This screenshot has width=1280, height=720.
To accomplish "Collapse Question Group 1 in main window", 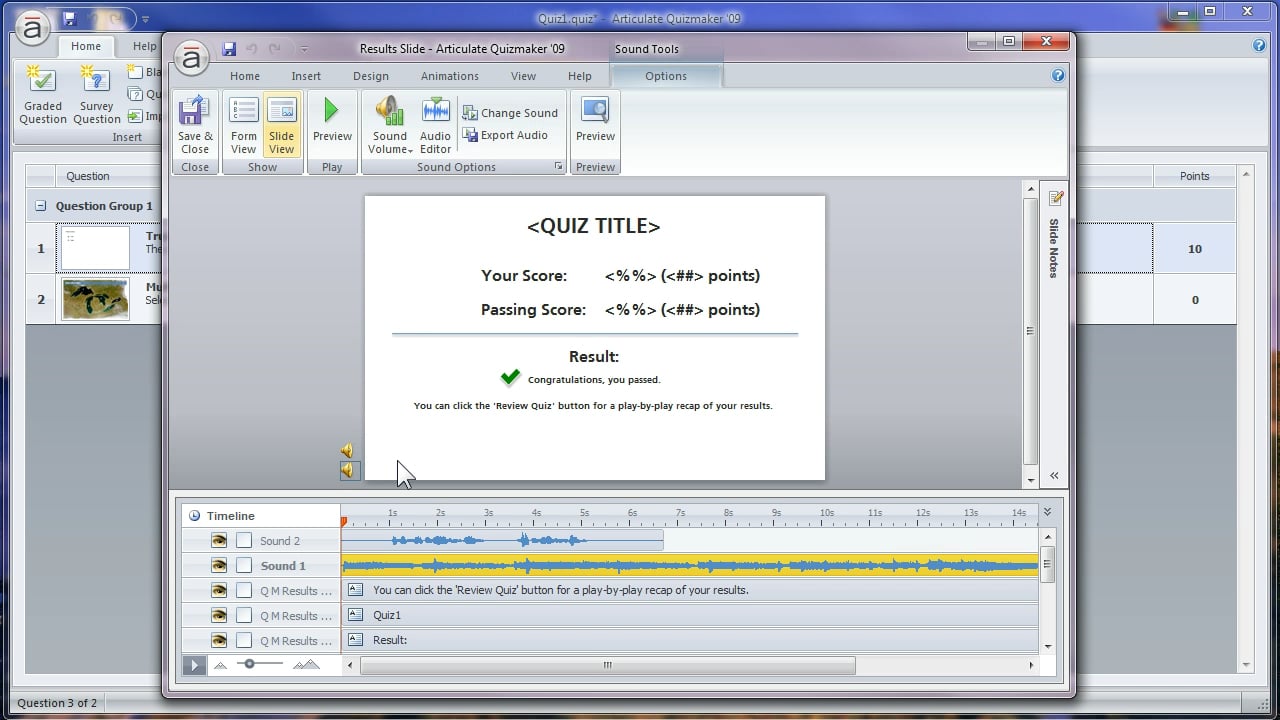I will [x=41, y=206].
